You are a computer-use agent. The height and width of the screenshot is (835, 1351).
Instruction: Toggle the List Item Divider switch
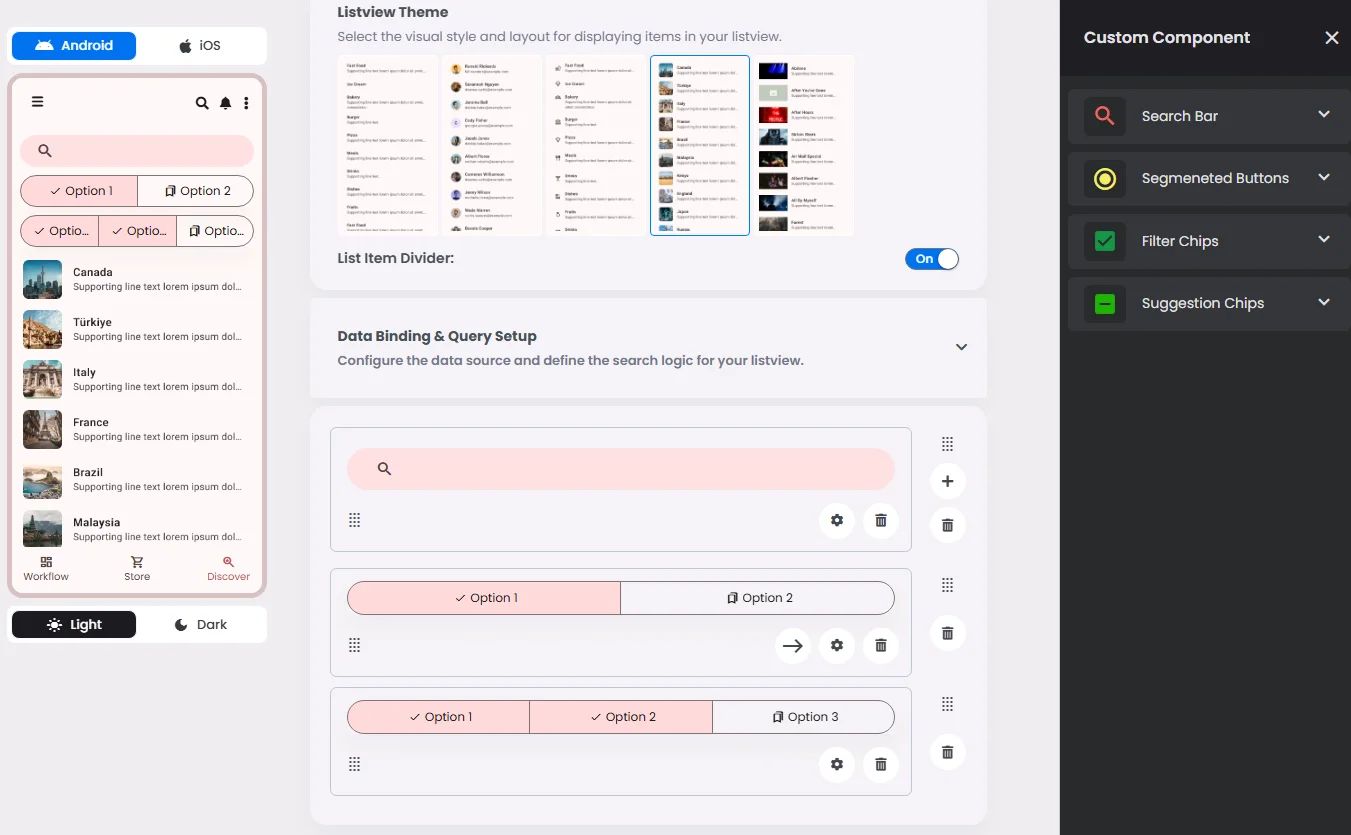pos(932,259)
